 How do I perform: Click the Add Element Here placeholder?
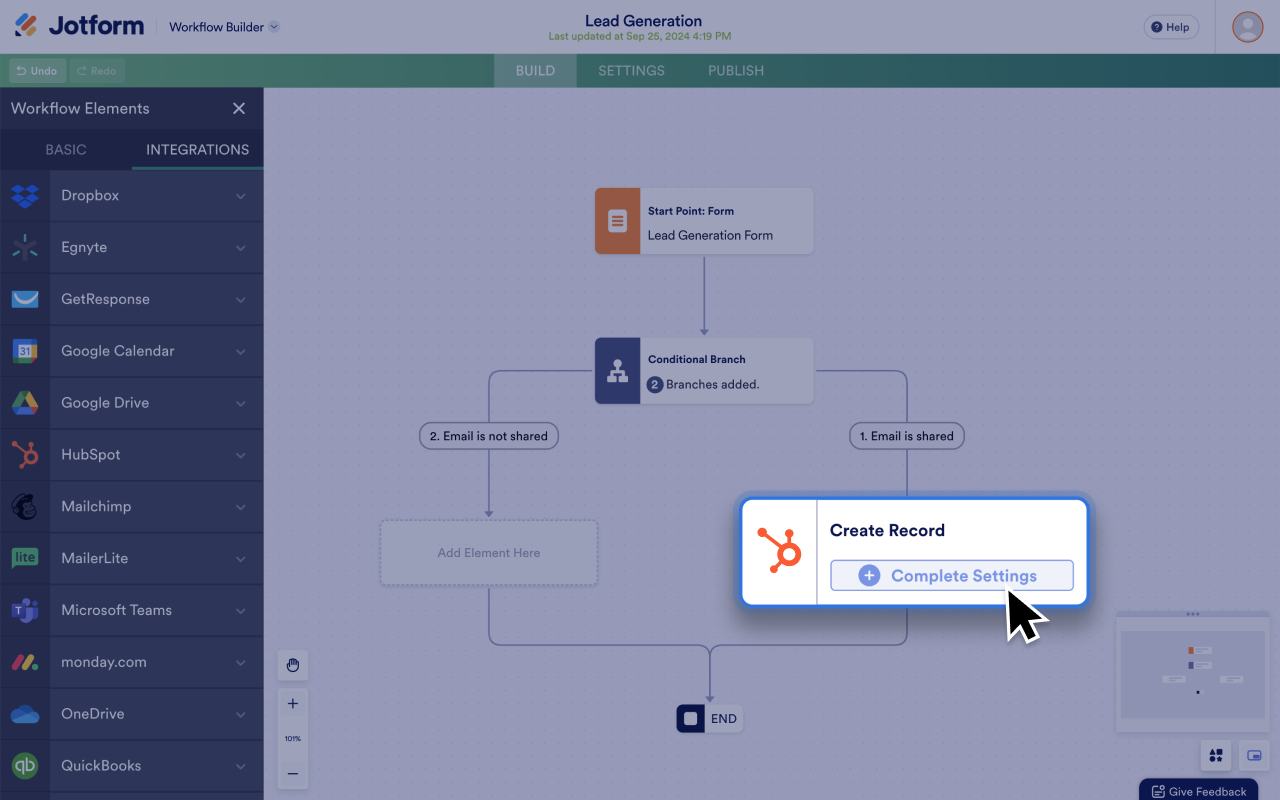(x=489, y=553)
